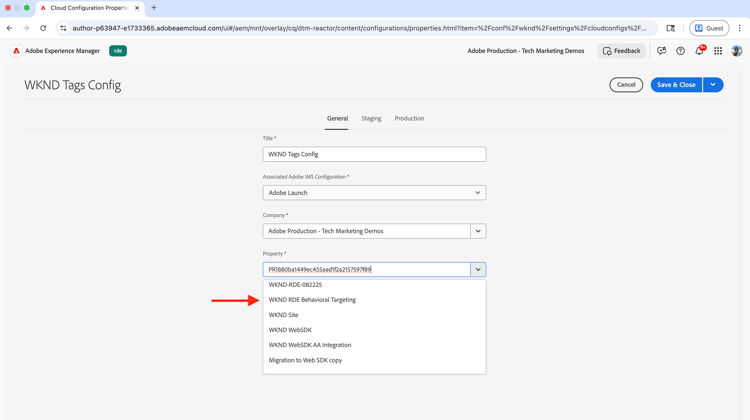Save and close the configuration
750x420 pixels.
(x=676, y=85)
